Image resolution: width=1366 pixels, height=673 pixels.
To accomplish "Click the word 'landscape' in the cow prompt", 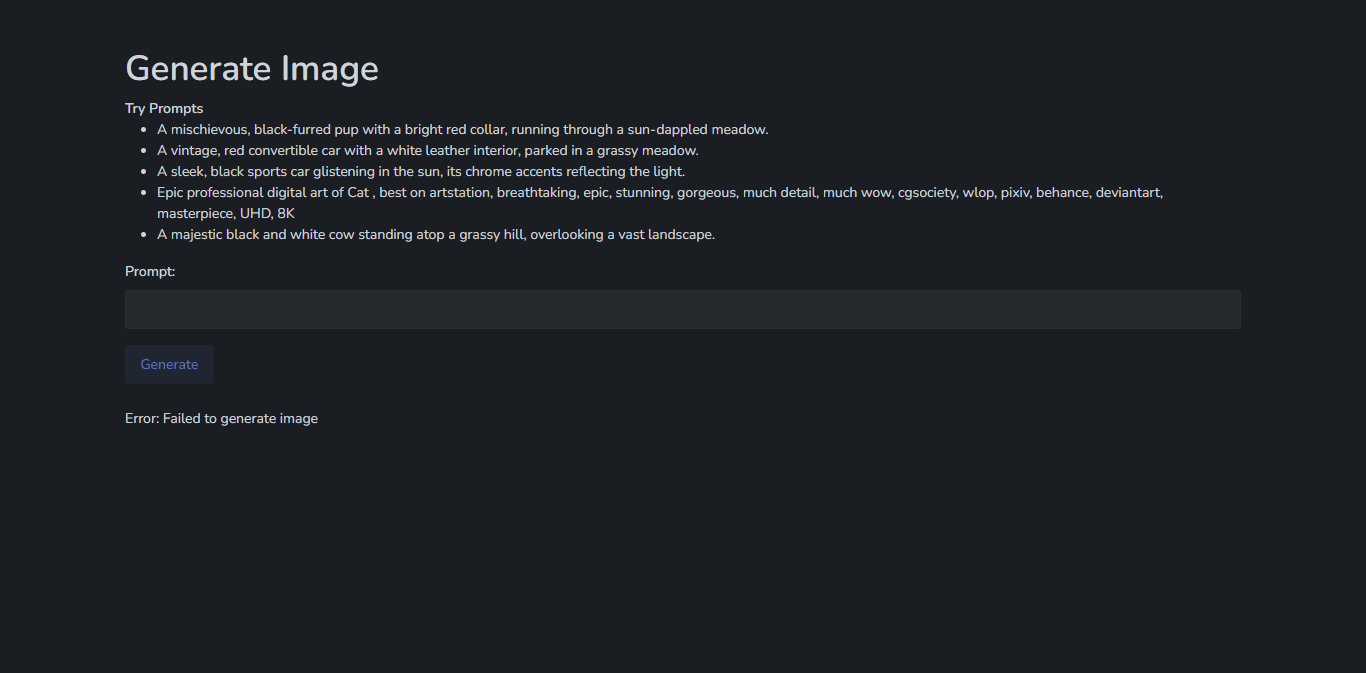I will click(x=679, y=234).
